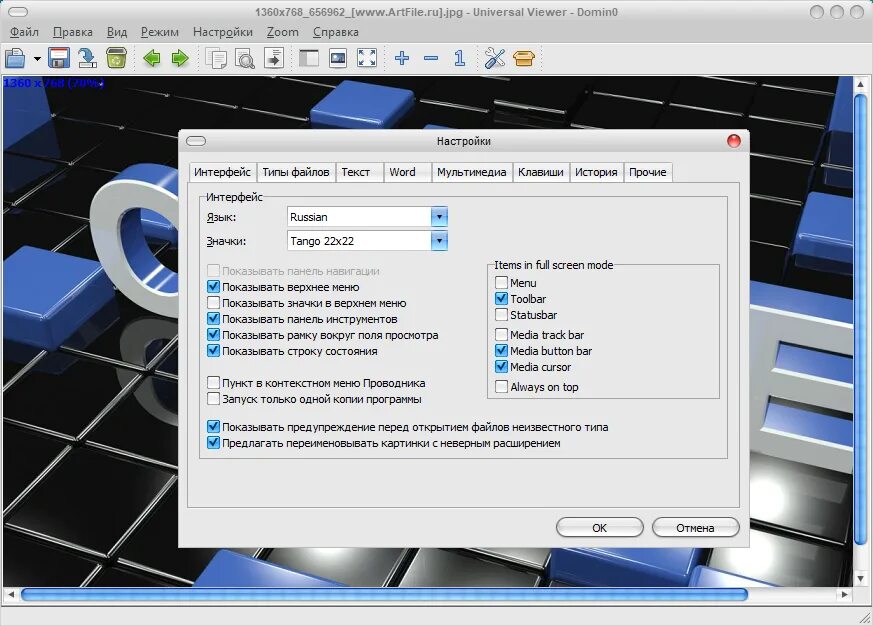The image size is (873, 626).
Task: Switch to the Клавиши tab
Action: coord(541,173)
